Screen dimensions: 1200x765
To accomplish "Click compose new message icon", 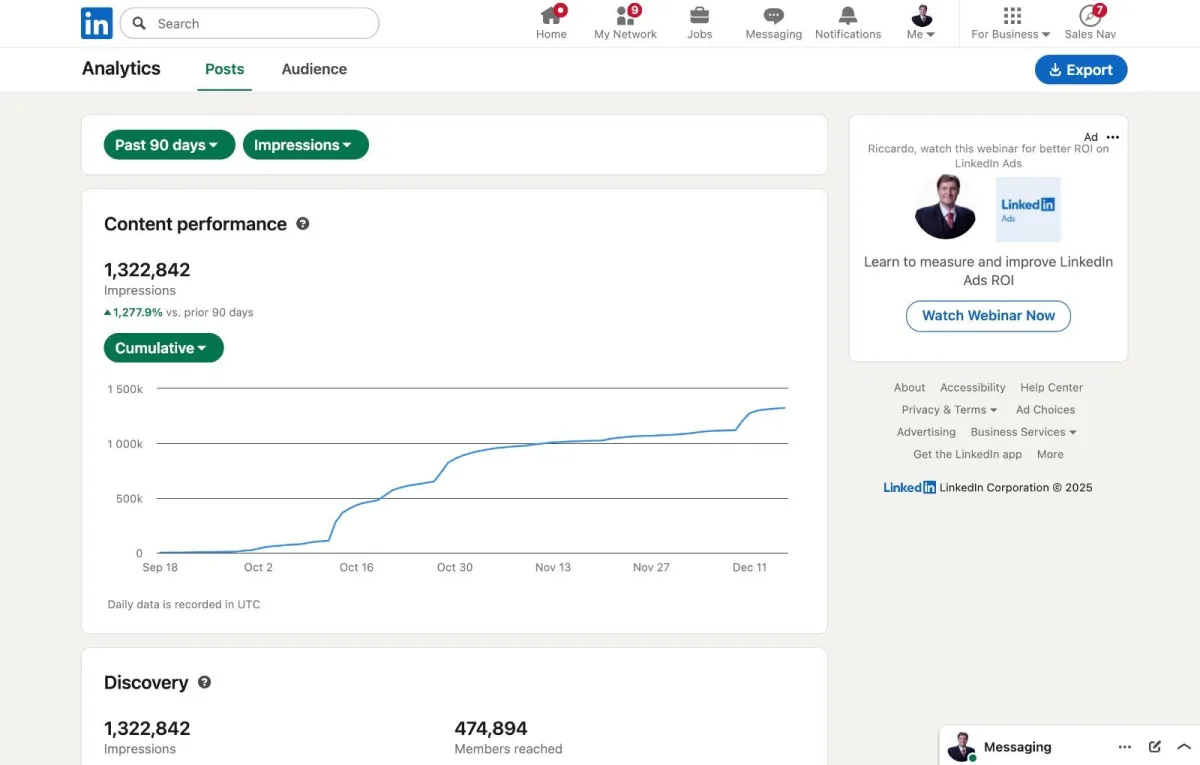I will (x=1155, y=747).
